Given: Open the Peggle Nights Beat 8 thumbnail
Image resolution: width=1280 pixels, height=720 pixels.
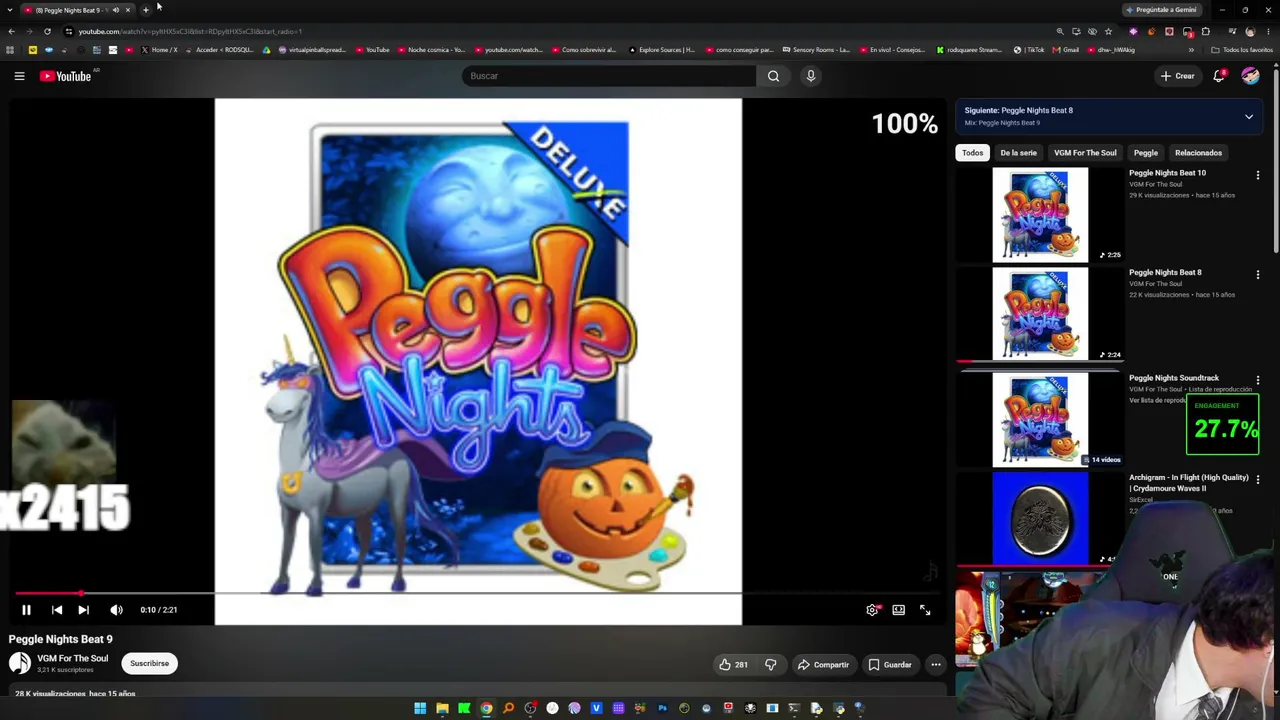Looking at the screenshot, I should pyautogui.click(x=1040, y=315).
